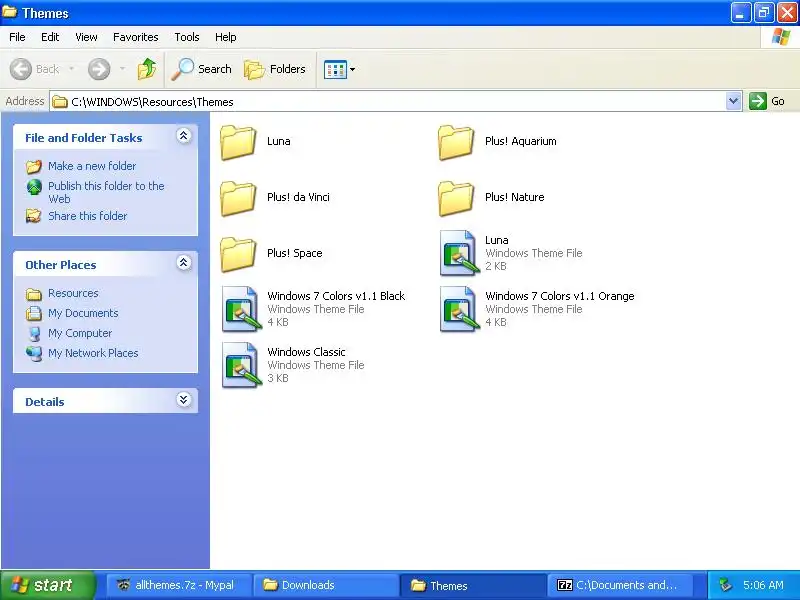The image size is (800, 600).
Task: Click the Windows flag logo
Action: pos(781,37)
